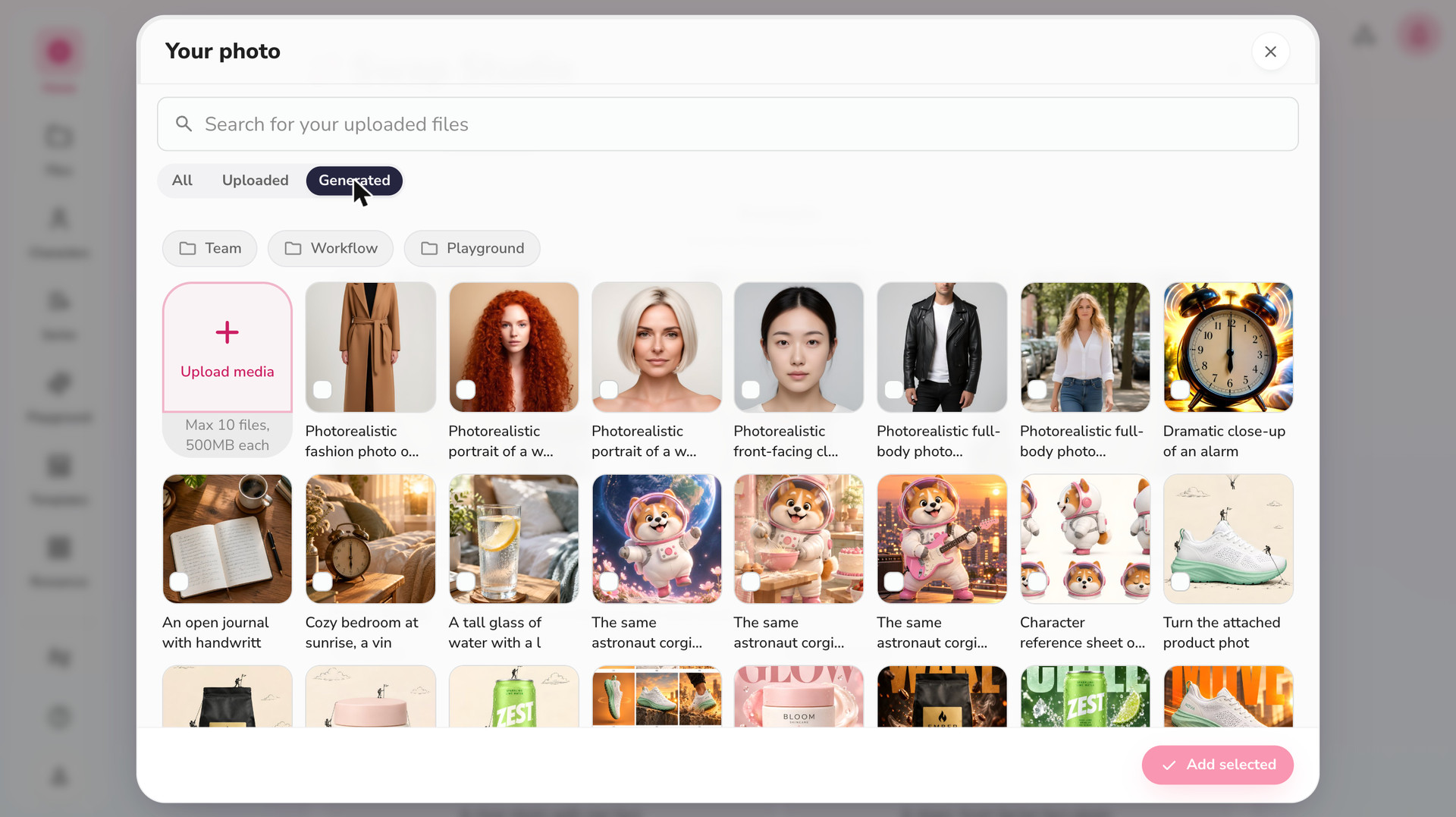1456x817 pixels.
Task: Click the 'Max 10 files, 500MB each' note
Action: point(227,435)
